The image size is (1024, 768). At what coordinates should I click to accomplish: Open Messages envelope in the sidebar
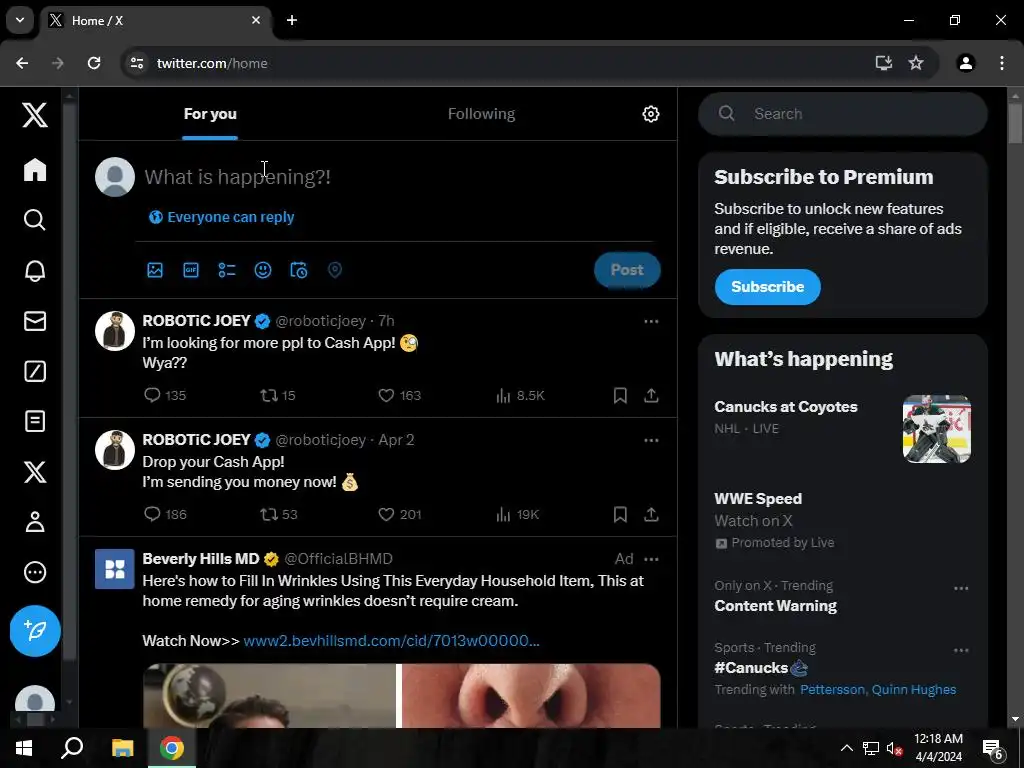(35, 321)
